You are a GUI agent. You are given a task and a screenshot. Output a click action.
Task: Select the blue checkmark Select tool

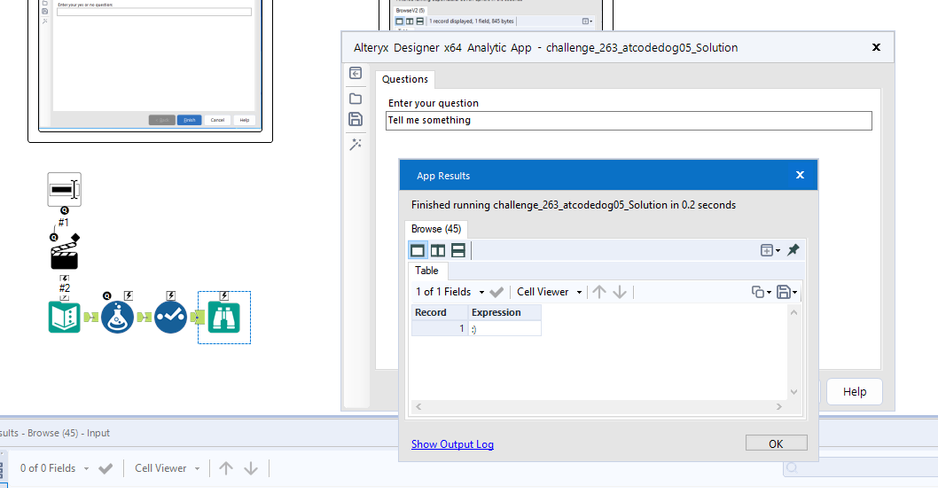click(x=170, y=317)
